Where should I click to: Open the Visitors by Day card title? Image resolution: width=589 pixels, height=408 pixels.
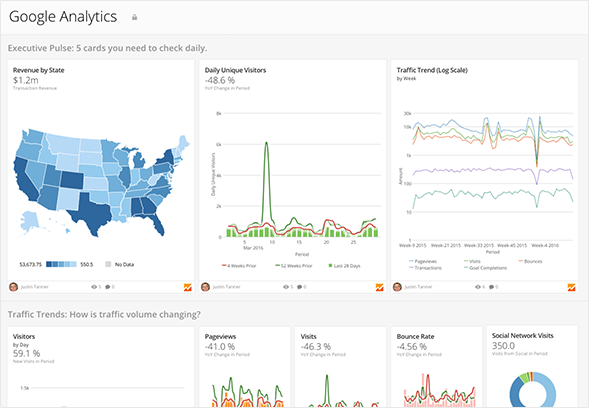24,337
